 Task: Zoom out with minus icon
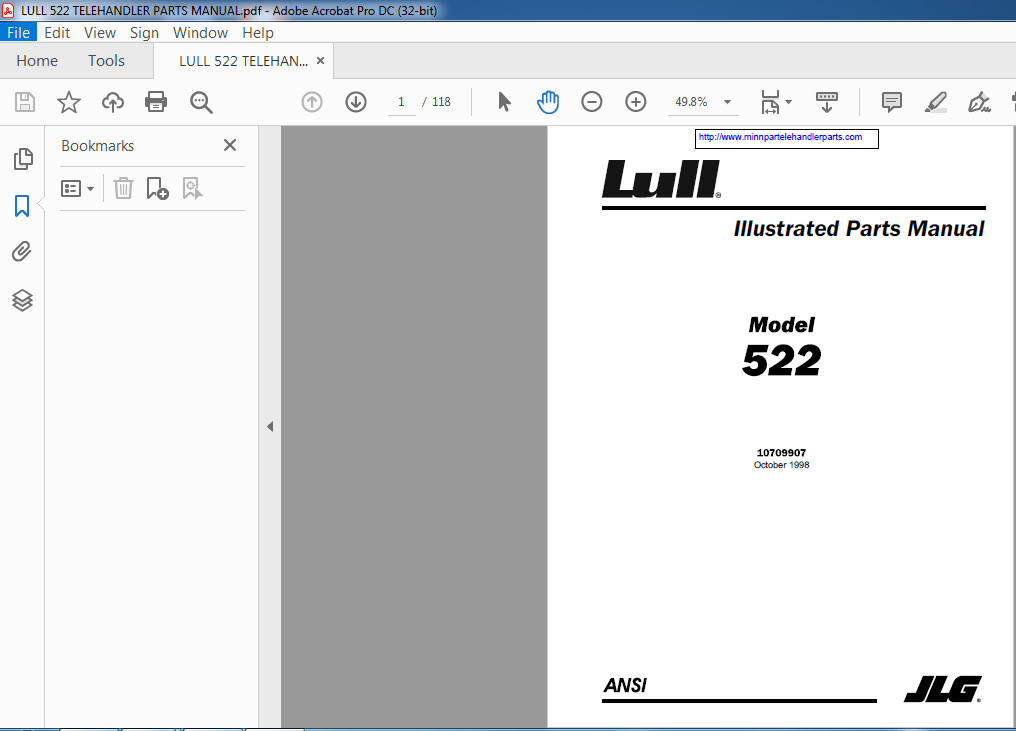click(592, 102)
